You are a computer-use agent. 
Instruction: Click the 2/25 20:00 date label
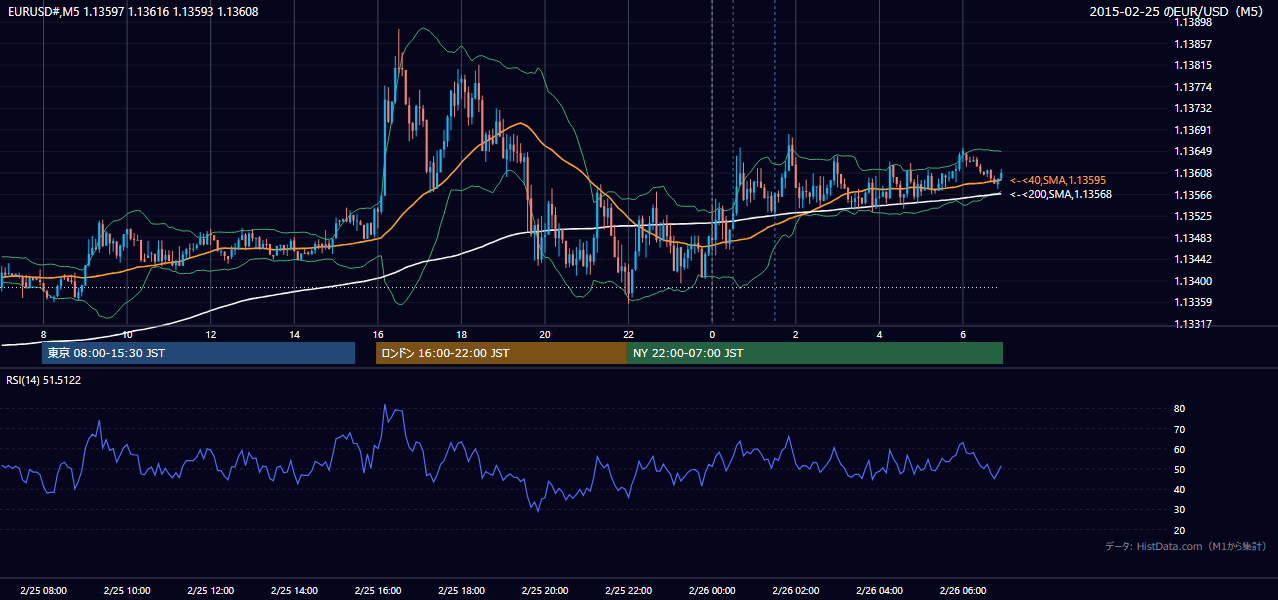[545, 591]
